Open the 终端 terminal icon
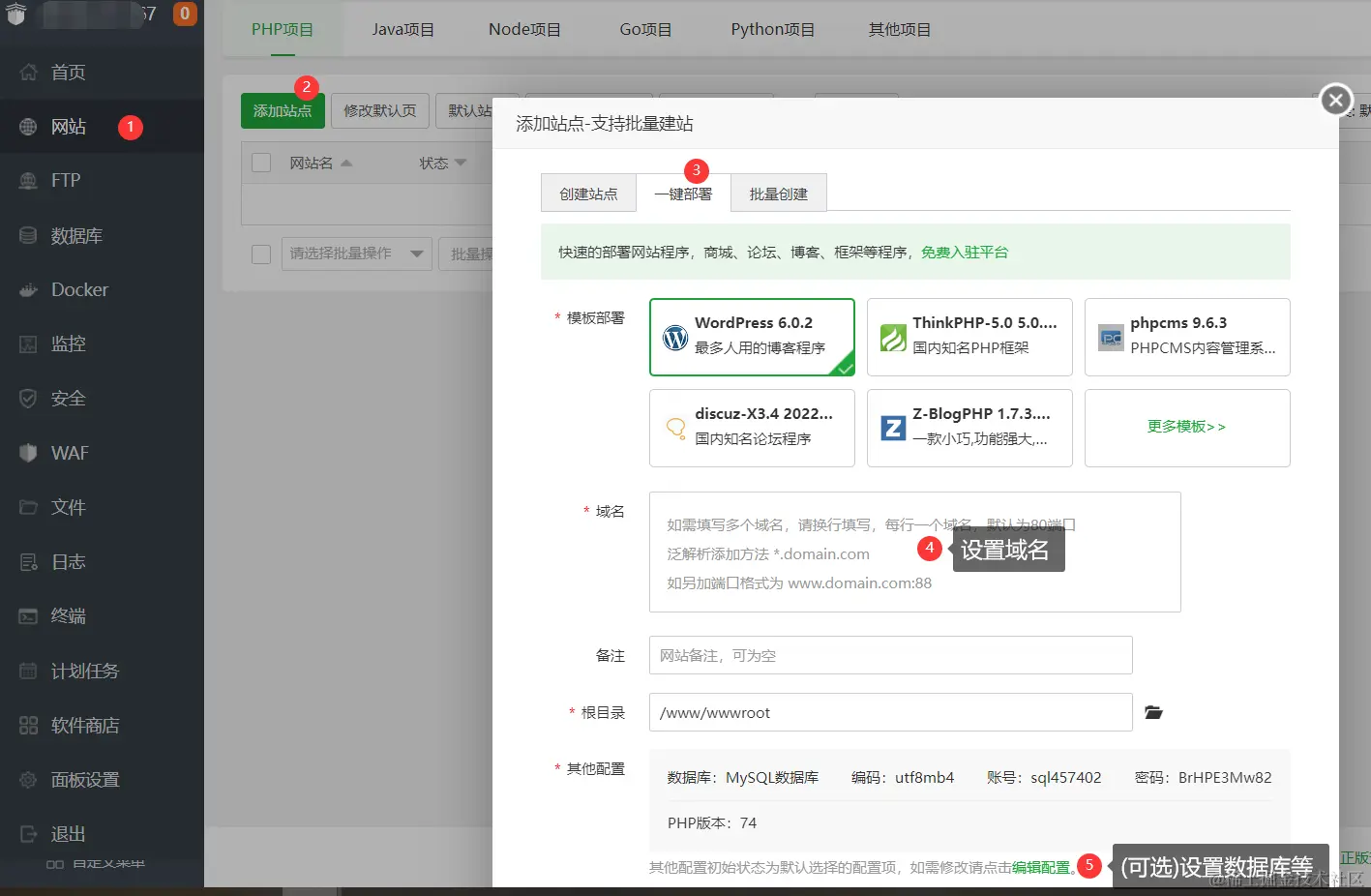The width and height of the screenshot is (1371, 896). point(28,615)
